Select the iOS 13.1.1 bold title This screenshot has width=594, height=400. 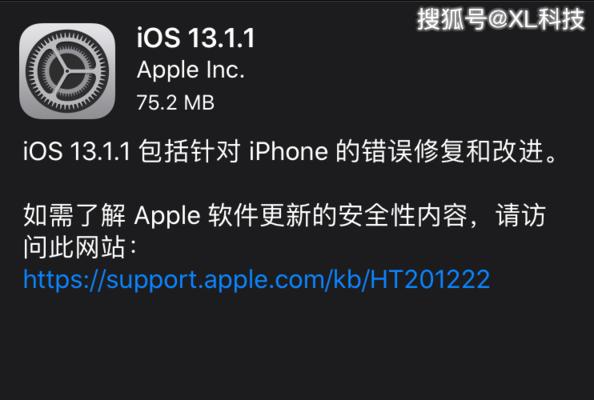coord(196,38)
